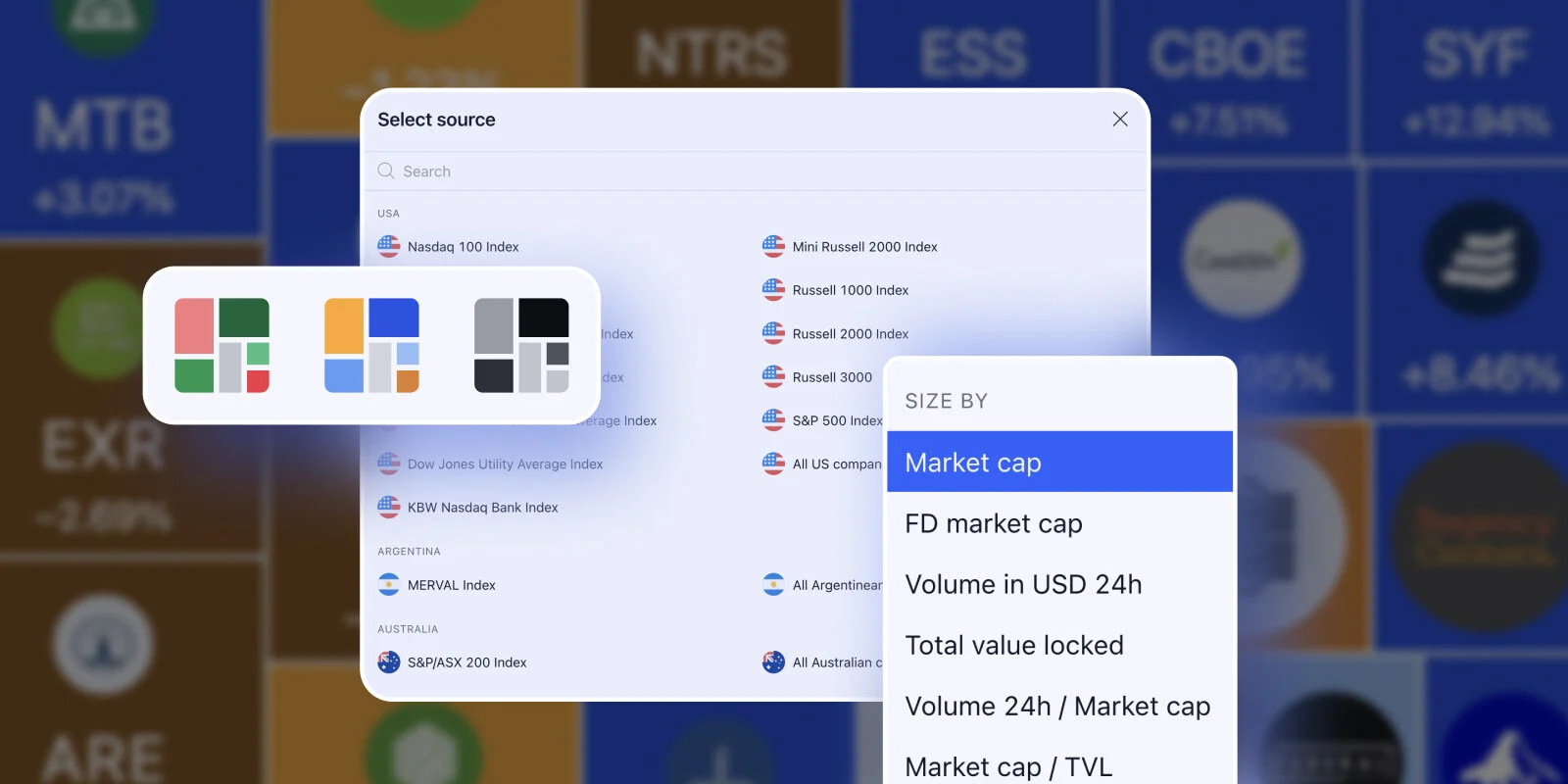Close the Select source dialog

click(1120, 119)
